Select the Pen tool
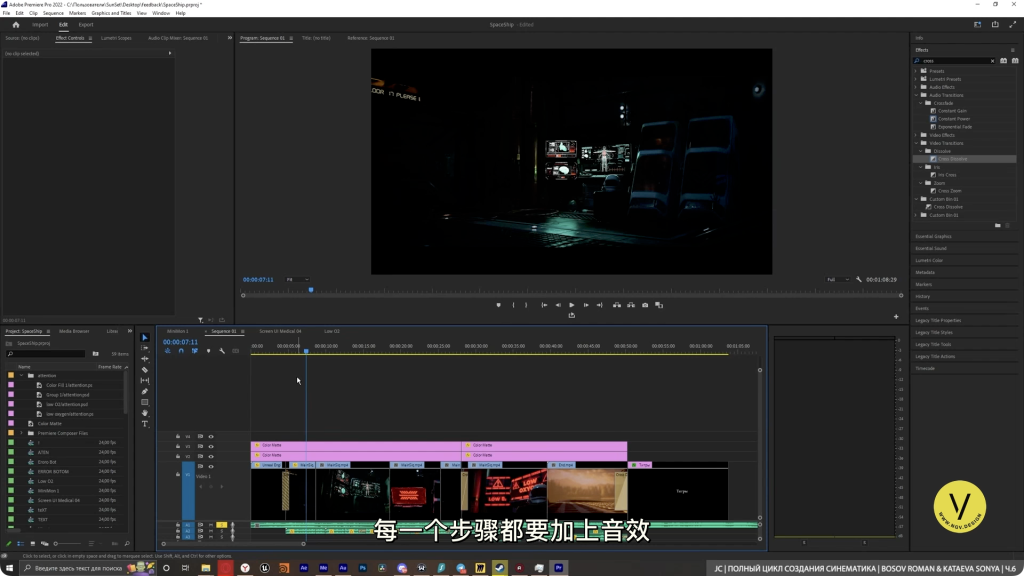The height and width of the screenshot is (576, 1024). coord(145,391)
